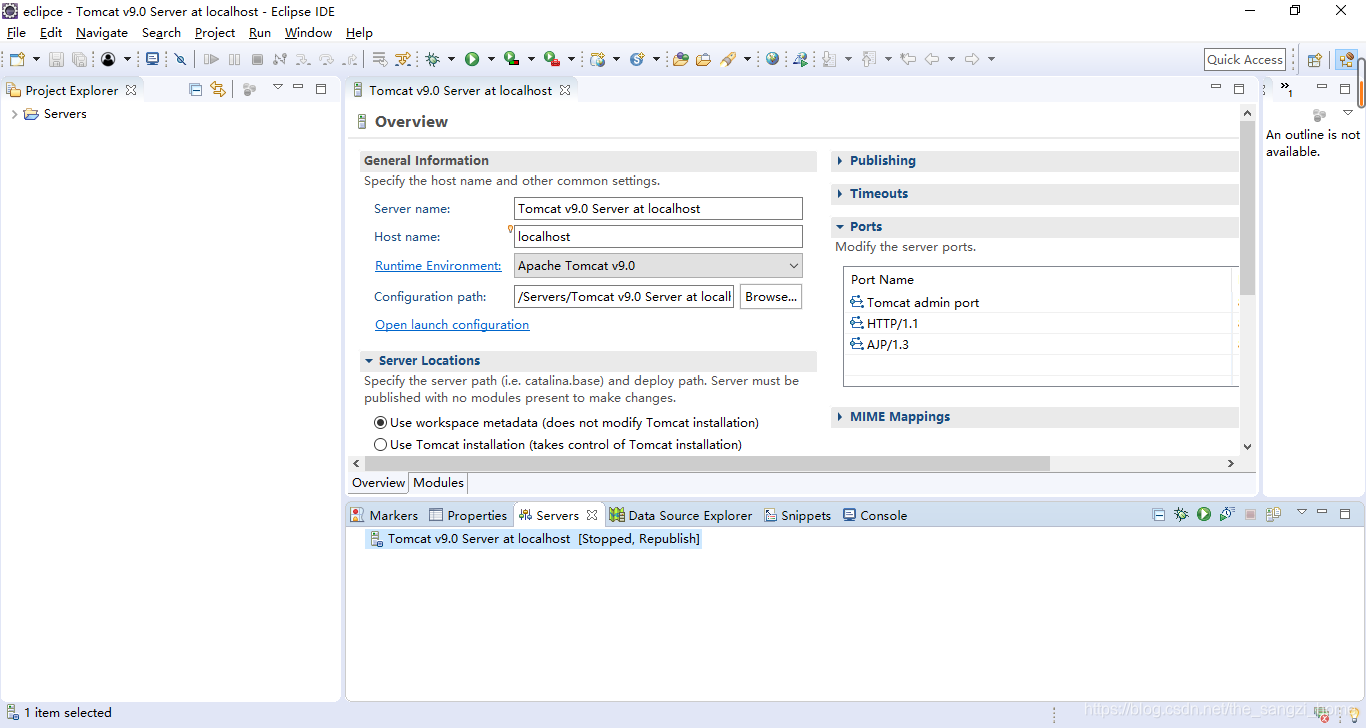Select the Java EE perspective icon
1366x728 pixels.
coord(1346,59)
